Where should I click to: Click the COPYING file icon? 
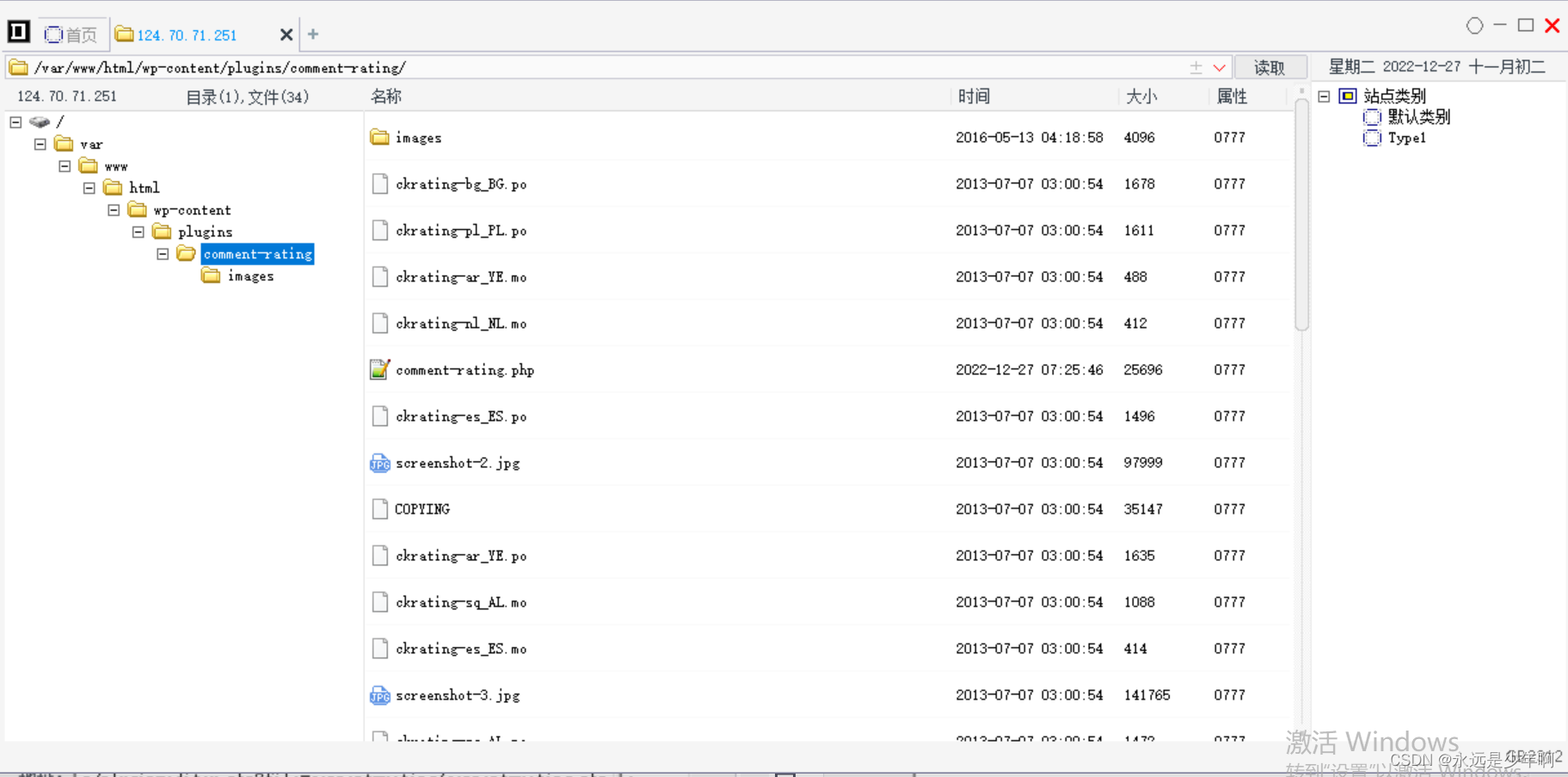pos(379,509)
